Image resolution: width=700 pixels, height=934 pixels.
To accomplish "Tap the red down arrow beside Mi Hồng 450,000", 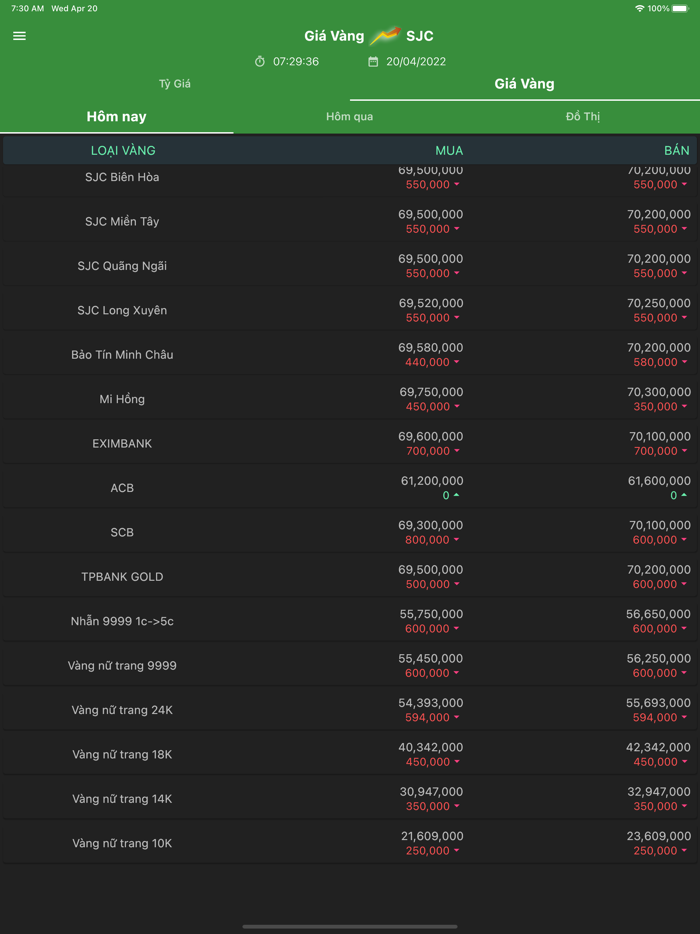I will point(456,407).
